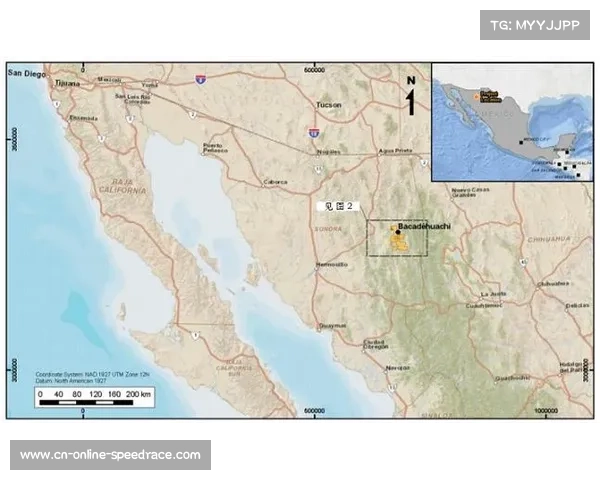Click the Interstate shield north of Nogales
The image size is (600, 480).
(x=314, y=132)
